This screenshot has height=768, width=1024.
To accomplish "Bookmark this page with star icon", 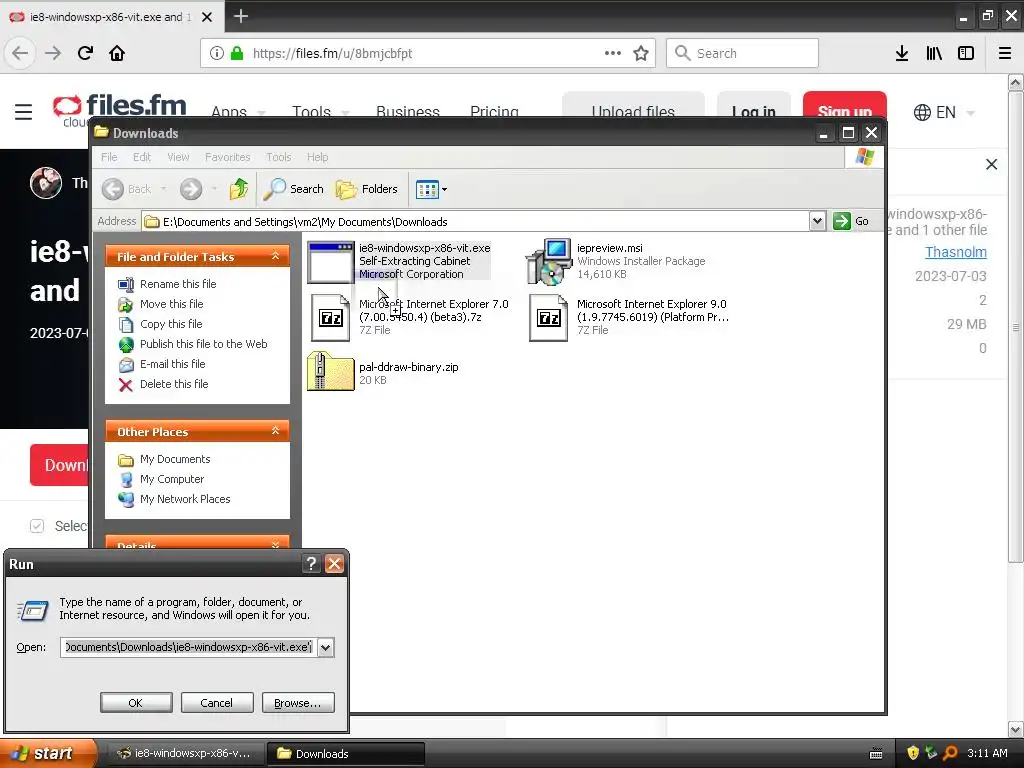I will (641, 53).
